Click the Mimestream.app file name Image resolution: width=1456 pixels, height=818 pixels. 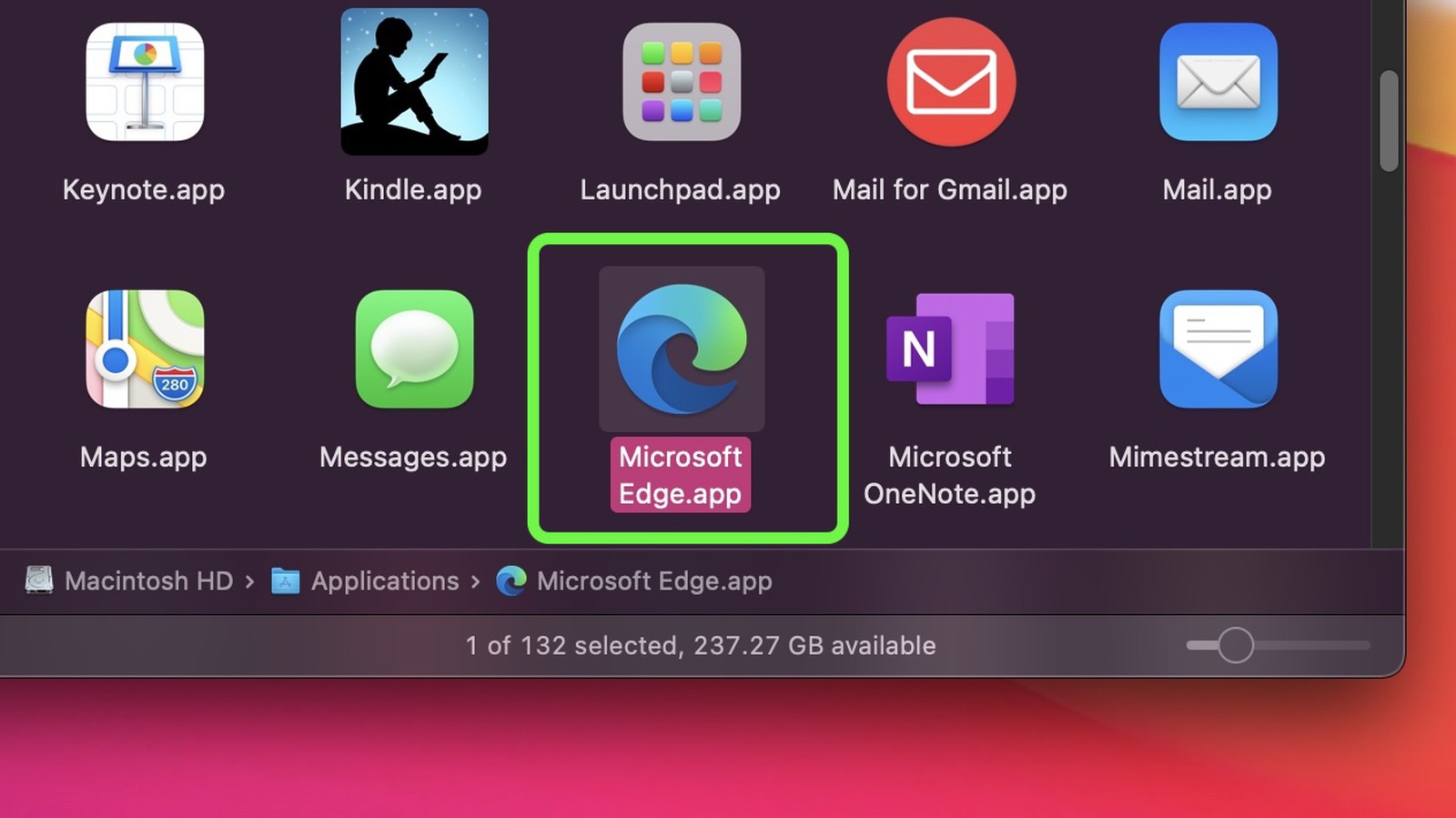1218,457
